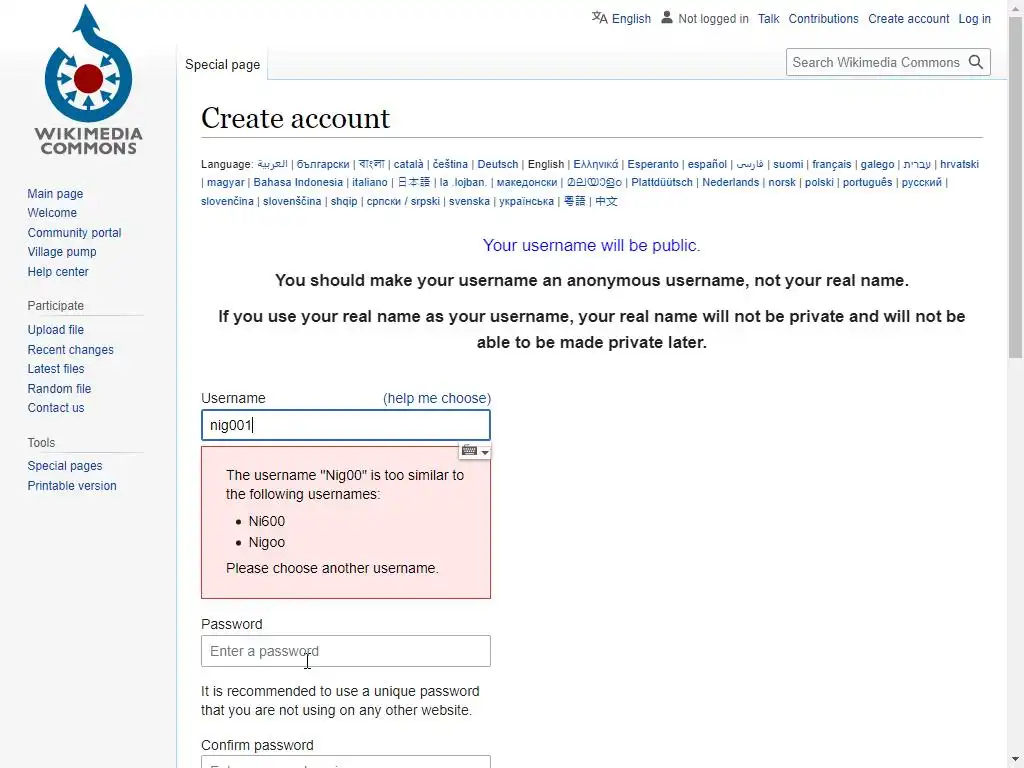The image size is (1024, 768).
Task: Switch language to Esperanto
Action: click(652, 164)
